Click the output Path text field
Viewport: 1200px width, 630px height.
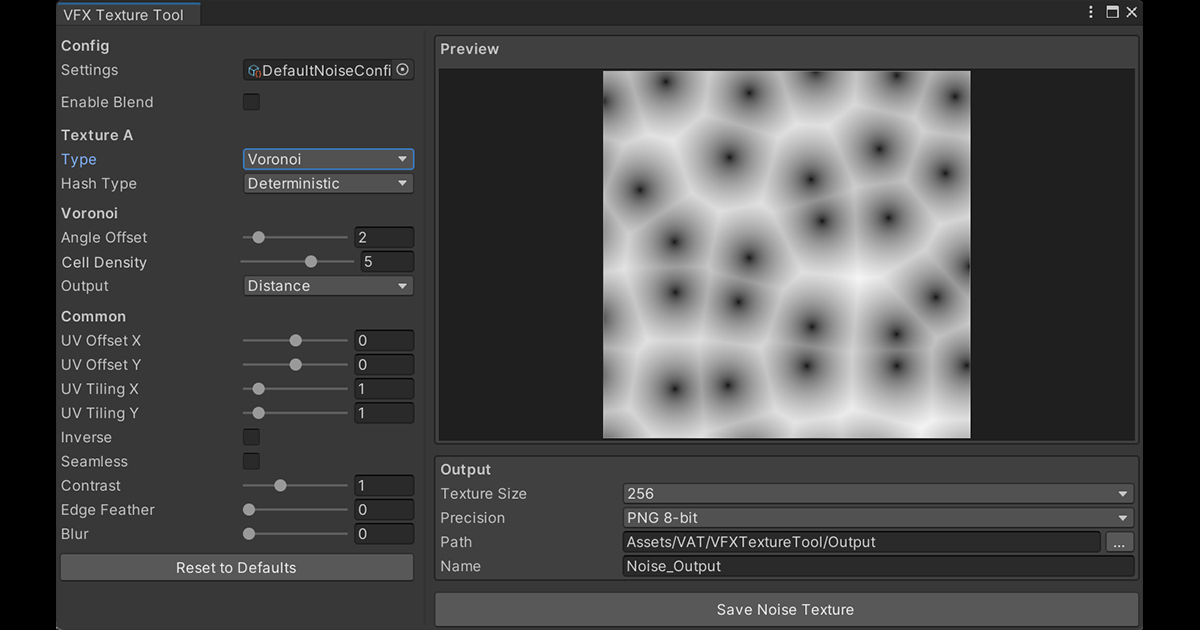tap(862, 542)
